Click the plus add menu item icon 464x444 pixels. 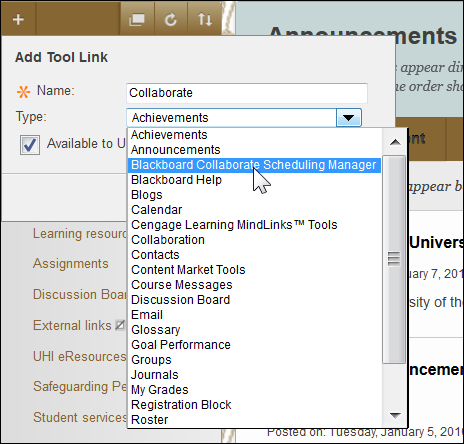(18, 19)
